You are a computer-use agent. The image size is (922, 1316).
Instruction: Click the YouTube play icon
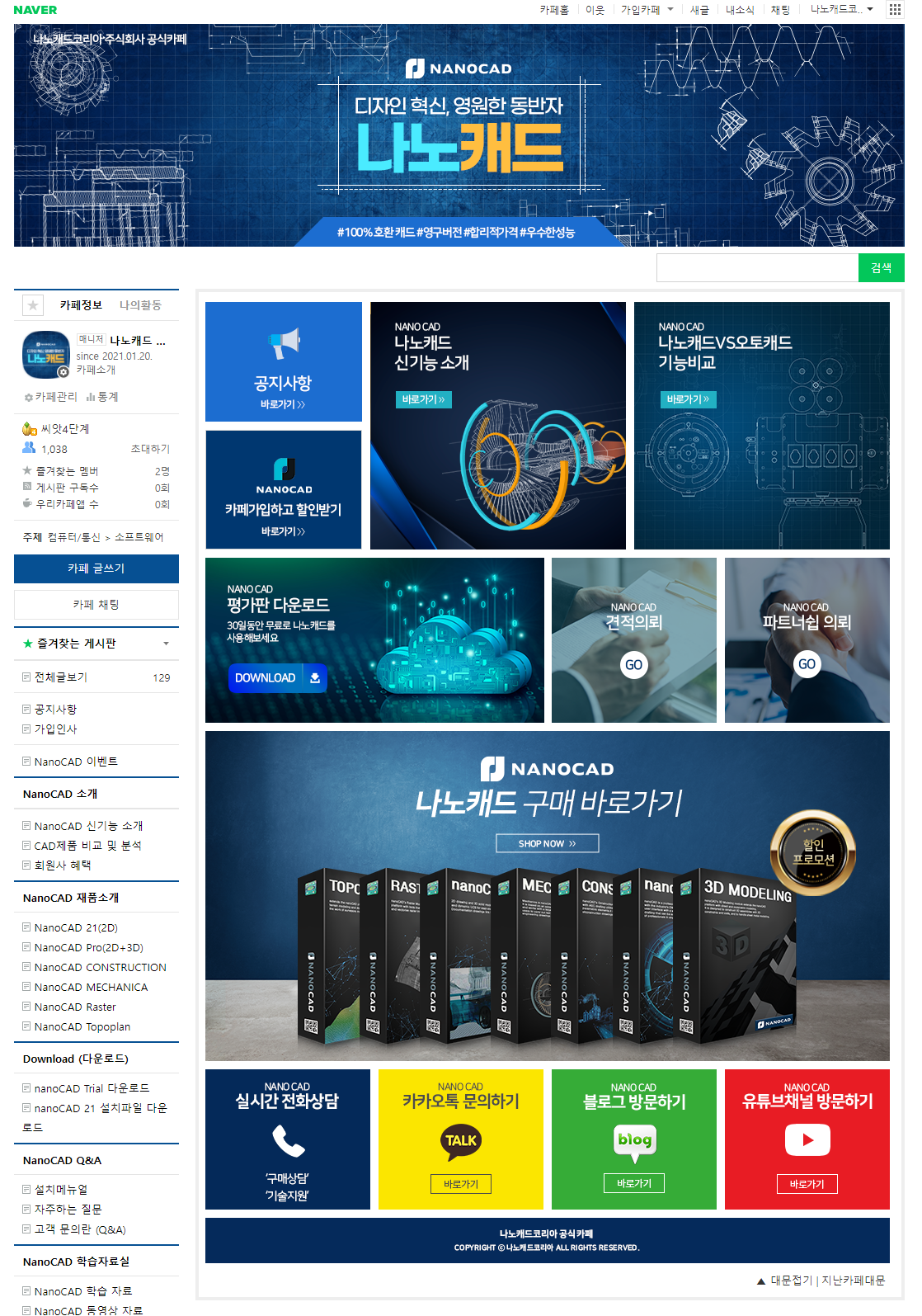click(807, 1140)
